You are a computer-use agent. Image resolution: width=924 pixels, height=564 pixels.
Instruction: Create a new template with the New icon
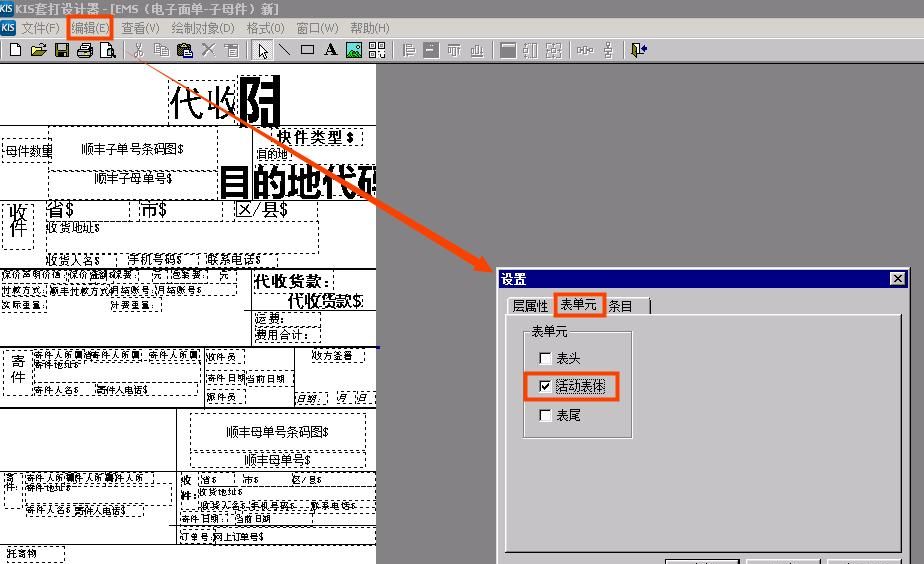click(16, 50)
